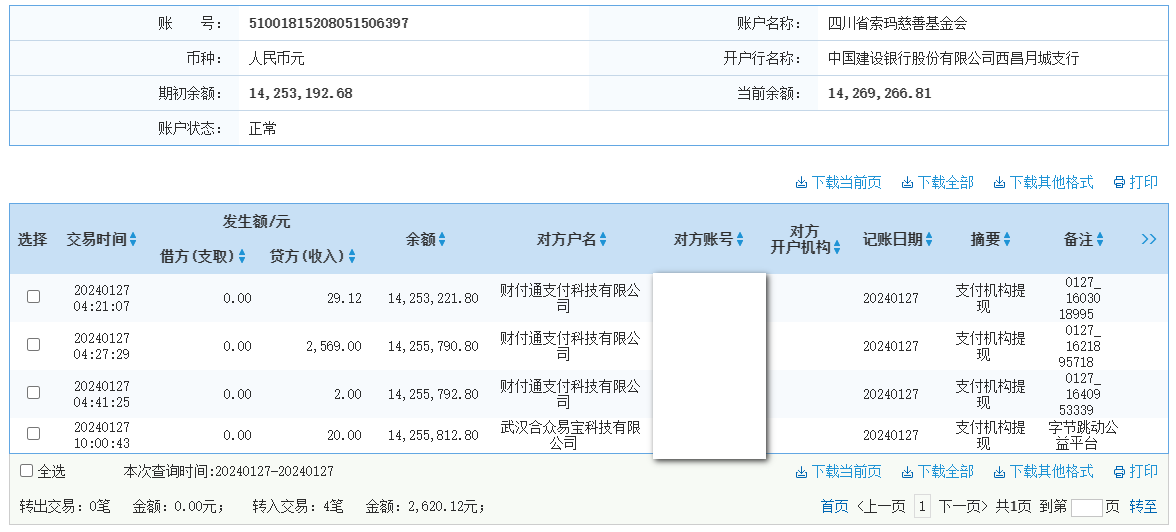Select the checkbox for the 04:27:29 transaction
This screenshot has height=532, width=1176.
[x=34, y=344]
